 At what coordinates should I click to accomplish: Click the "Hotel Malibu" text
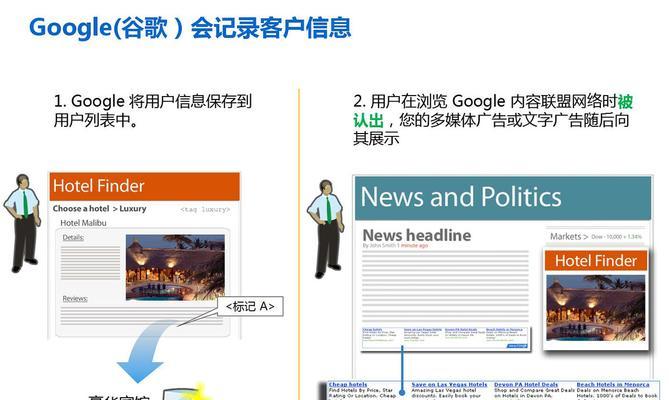pos(83,223)
